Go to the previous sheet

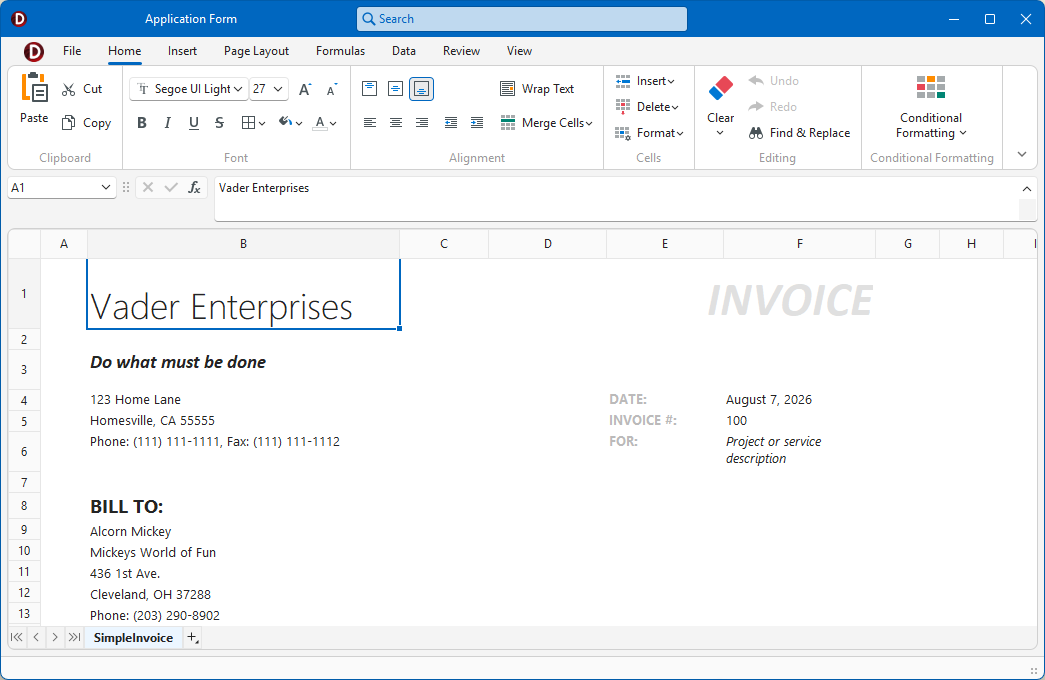(x=36, y=637)
